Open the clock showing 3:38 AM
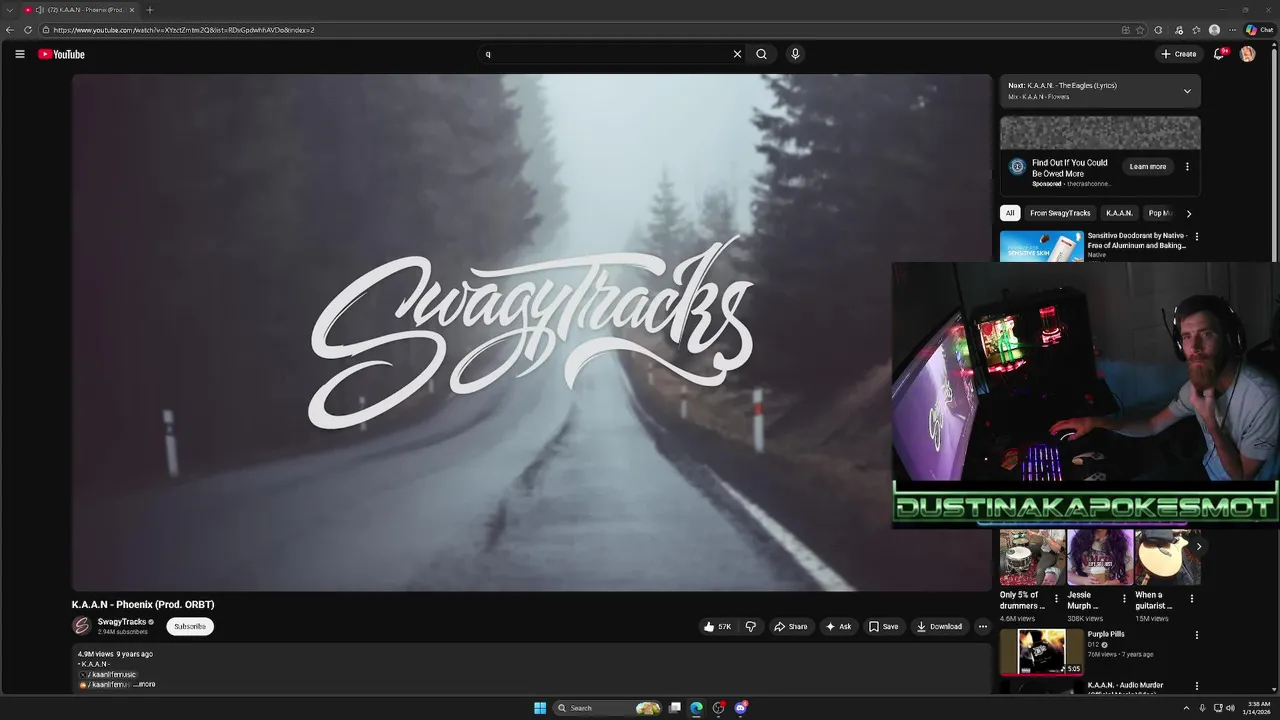Viewport: 1280px width, 720px height. pyautogui.click(x=1256, y=708)
